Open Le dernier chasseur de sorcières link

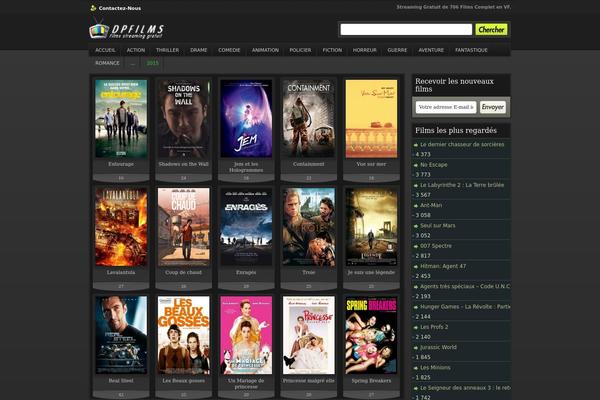[462, 145]
